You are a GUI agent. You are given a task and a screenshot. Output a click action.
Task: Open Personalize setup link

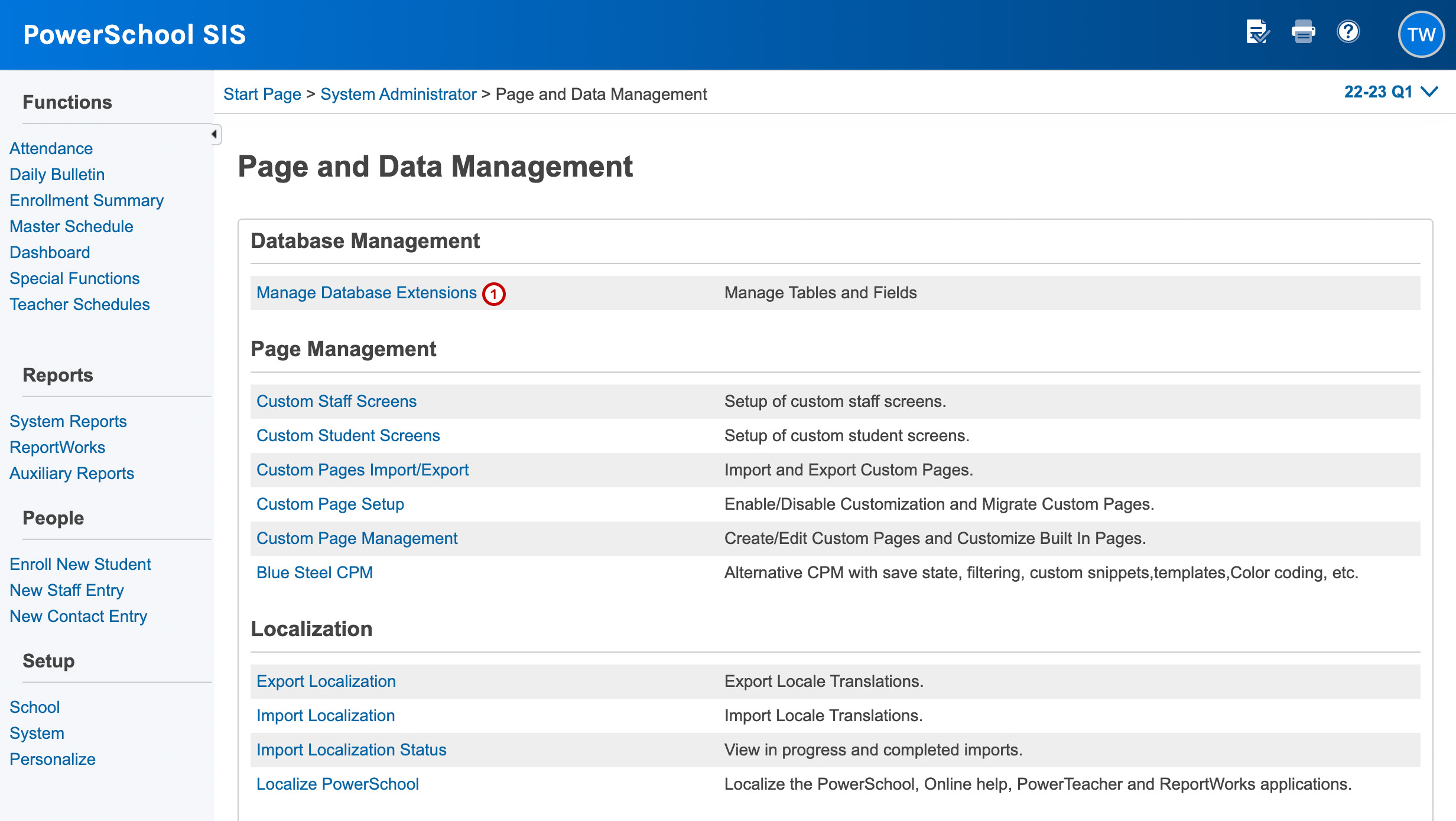point(53,759)
